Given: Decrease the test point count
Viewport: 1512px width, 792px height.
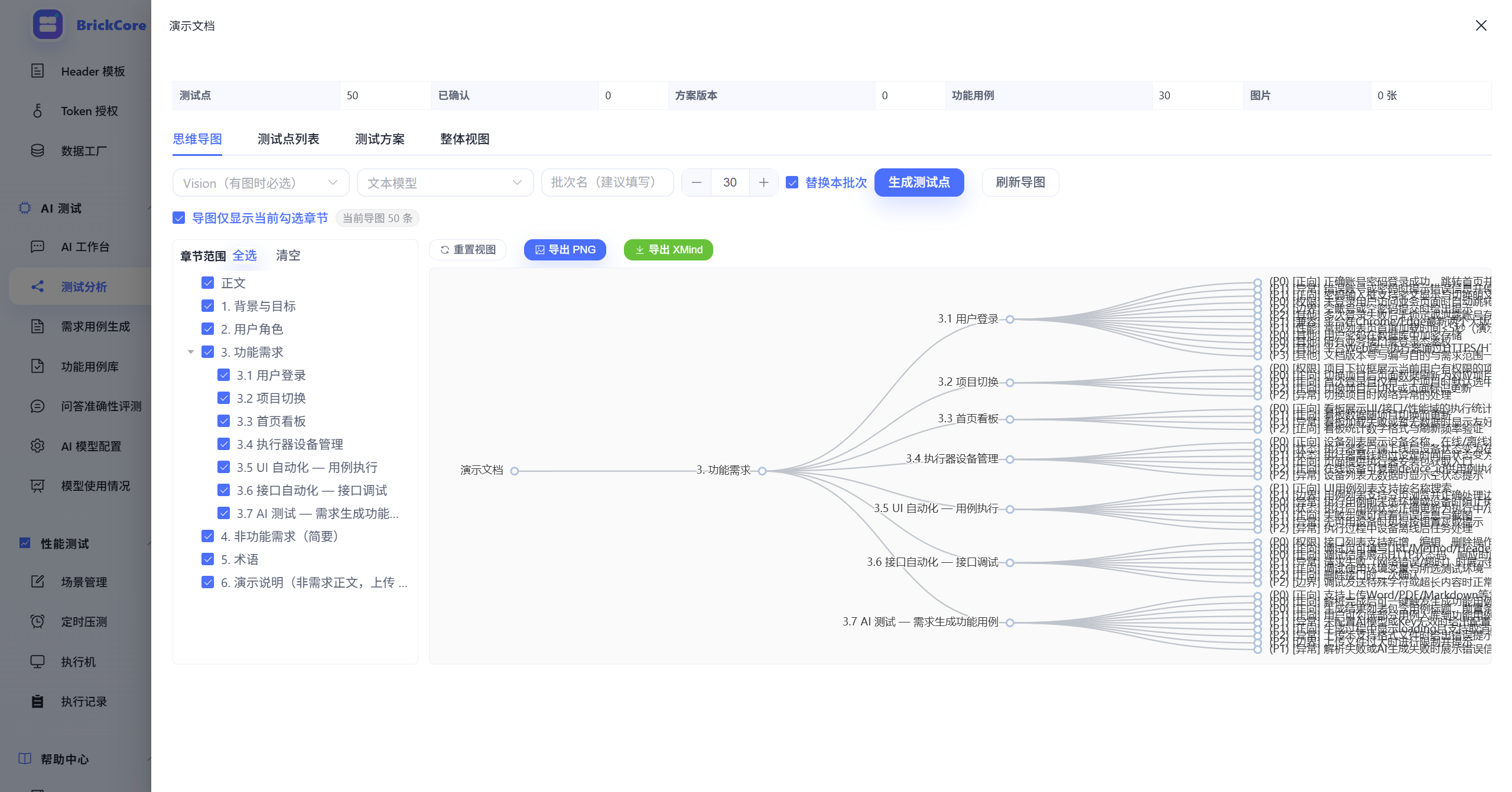Looking at the screenshot, I should [x=696, y=182].
